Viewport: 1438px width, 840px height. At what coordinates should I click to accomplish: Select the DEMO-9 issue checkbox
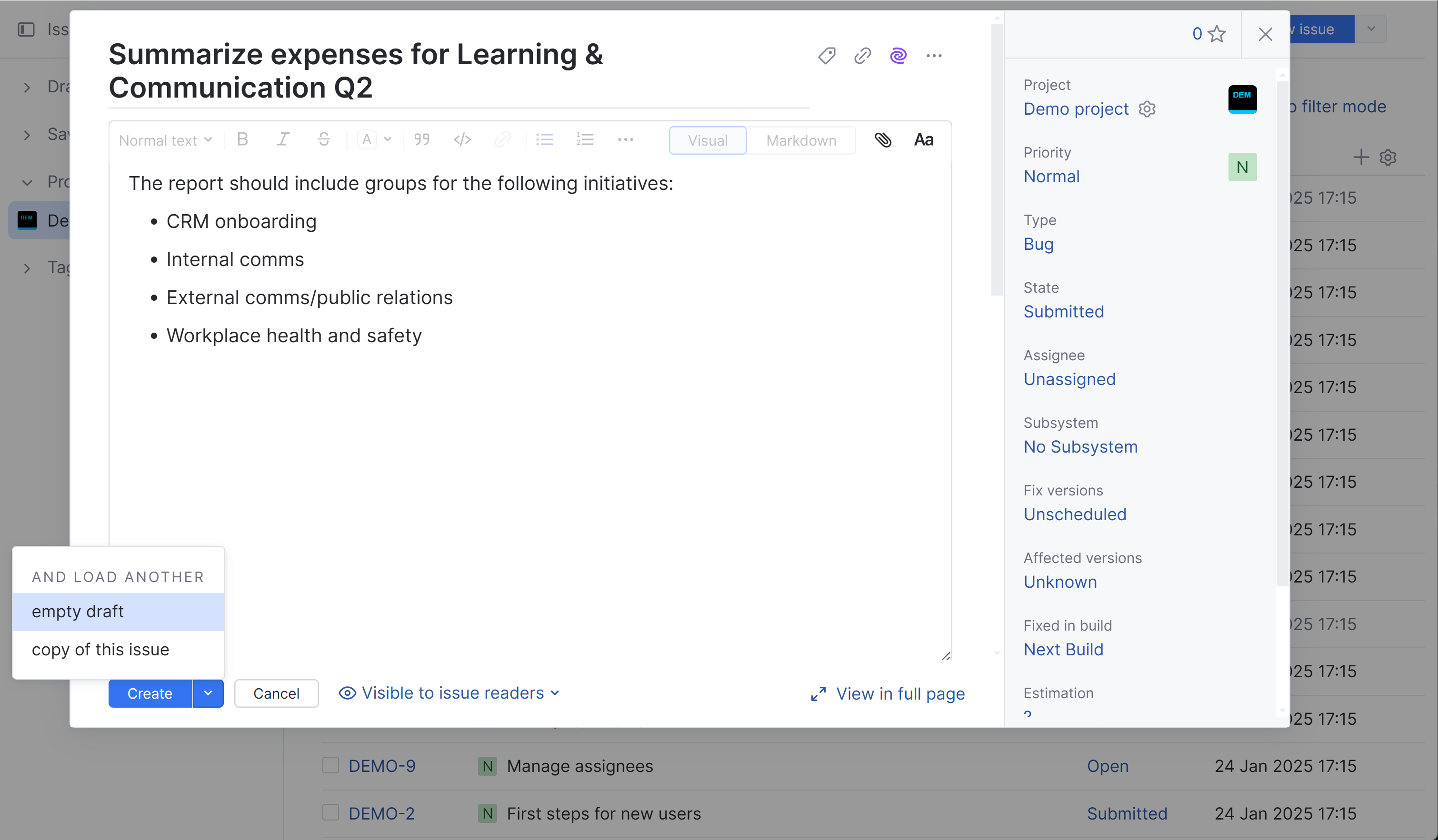coord(330,765)
